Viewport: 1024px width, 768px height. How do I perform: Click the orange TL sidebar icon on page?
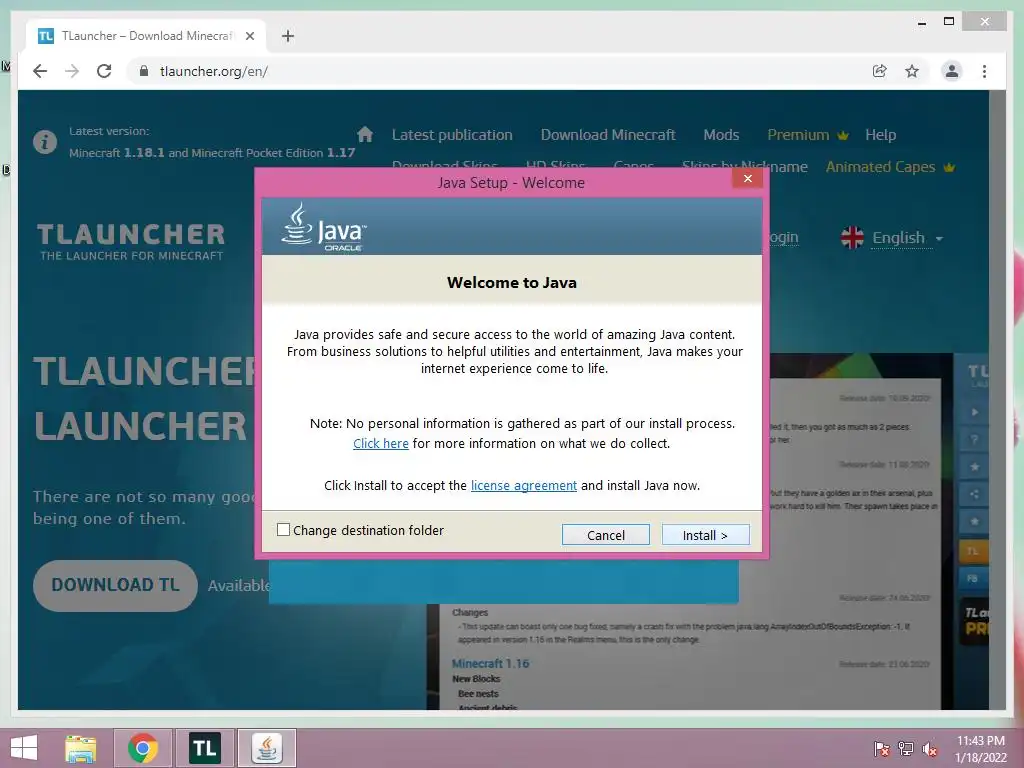coord(972,551)
